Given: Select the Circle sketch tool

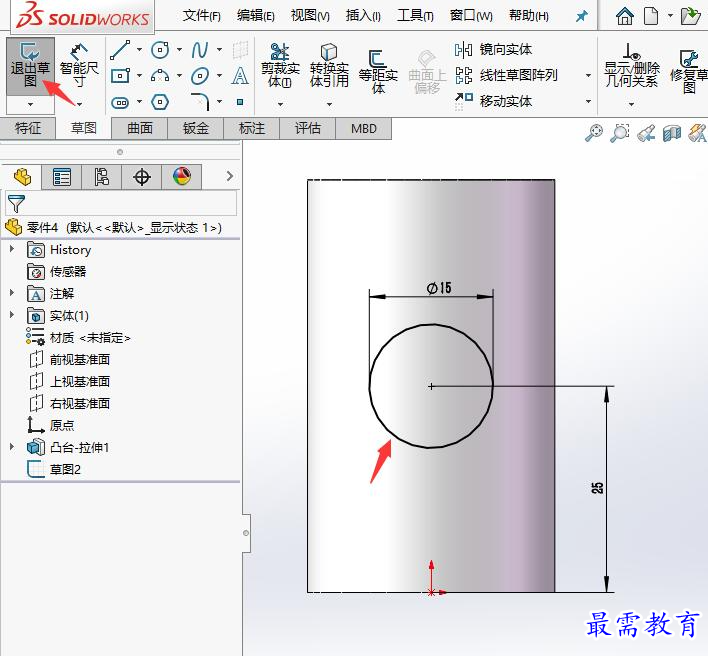Looking at the screenshot, I should click(x=160, y=50).
